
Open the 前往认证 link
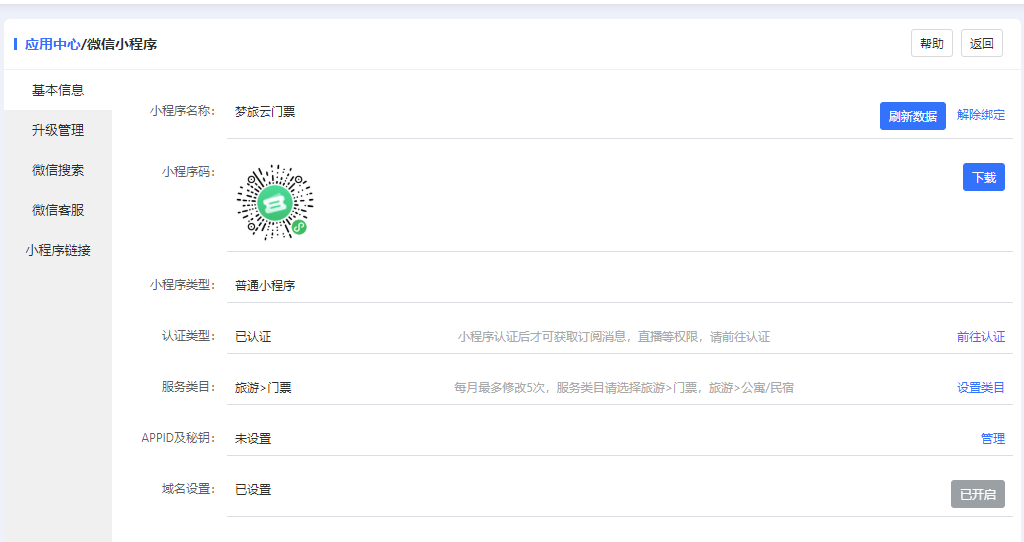point(981,337)
